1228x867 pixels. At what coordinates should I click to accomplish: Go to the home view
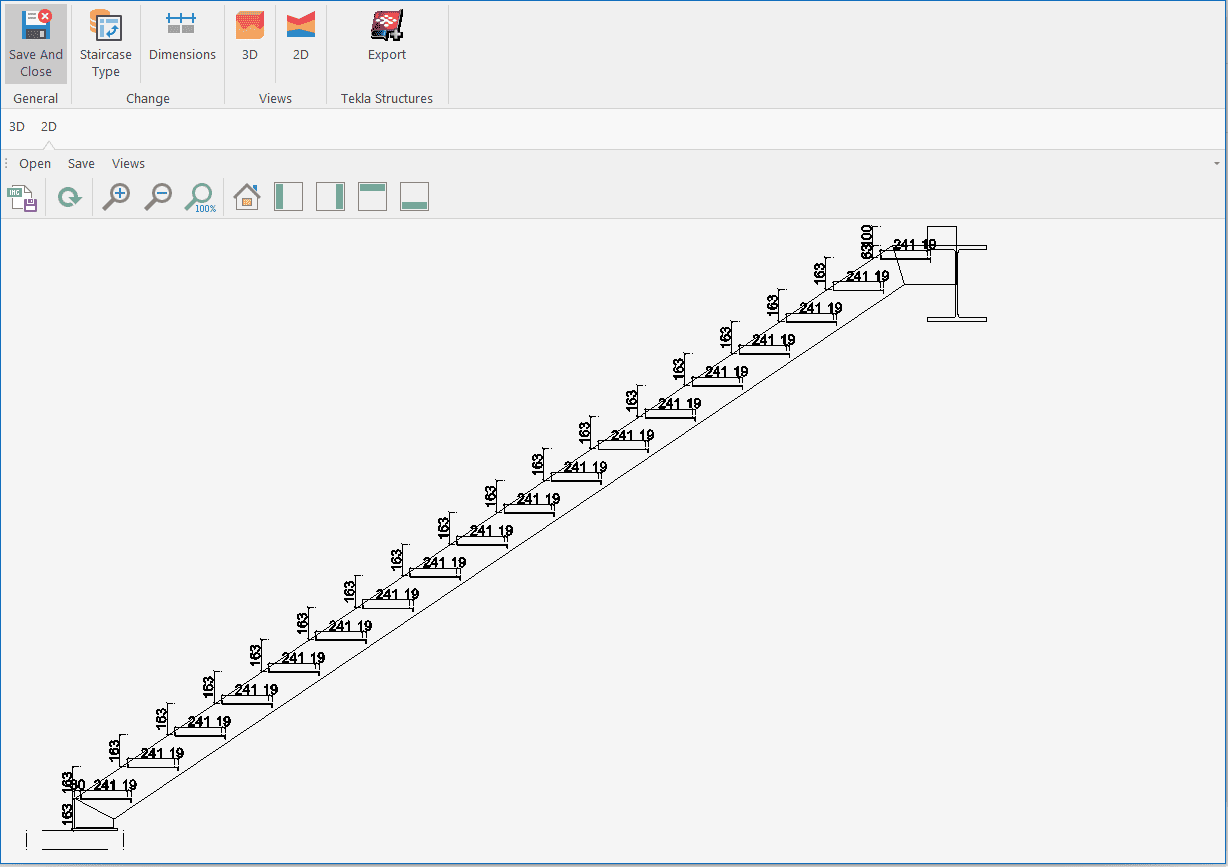point(246,197)
